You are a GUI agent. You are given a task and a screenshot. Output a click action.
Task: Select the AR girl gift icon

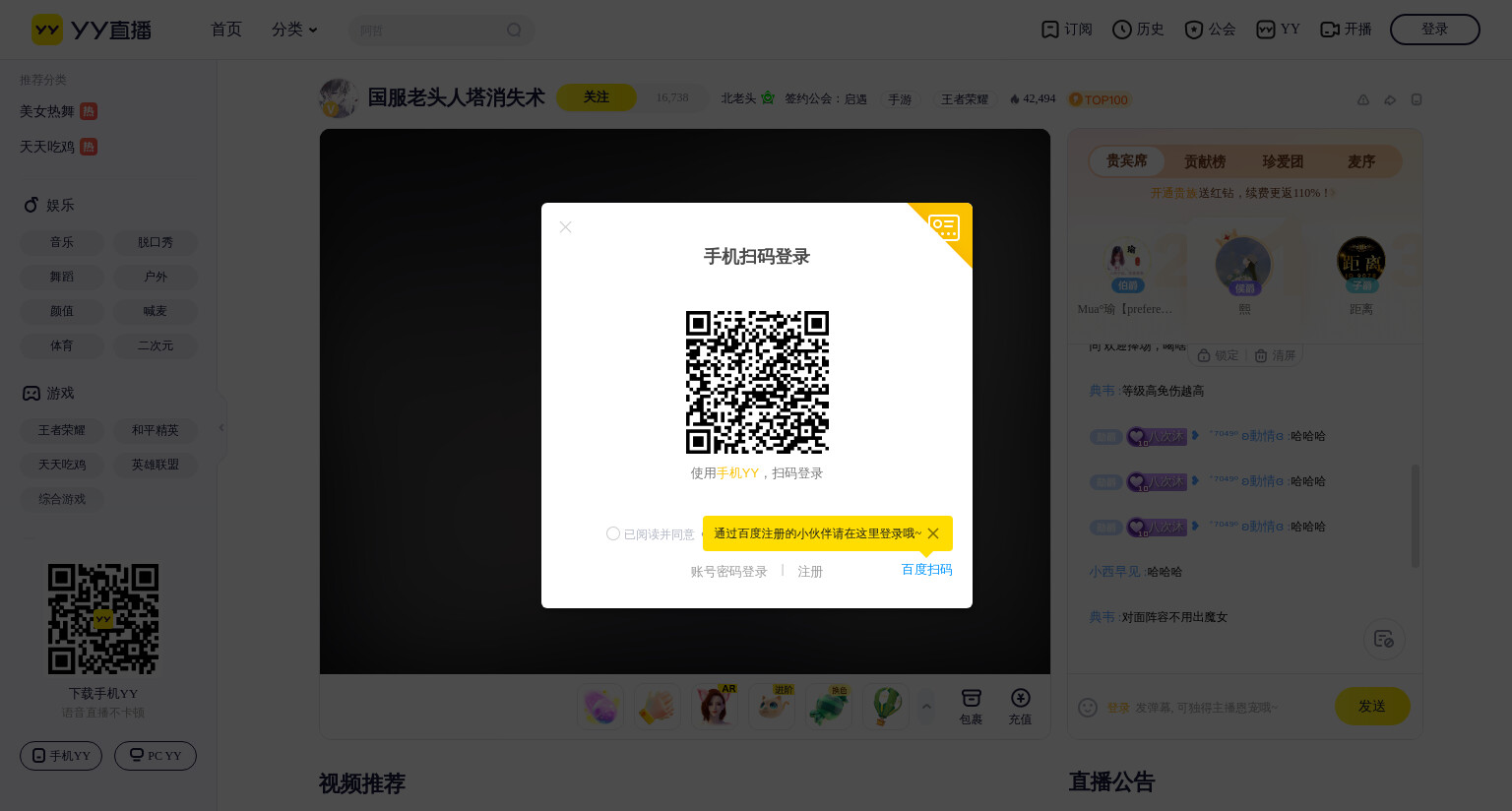[715, 707]
